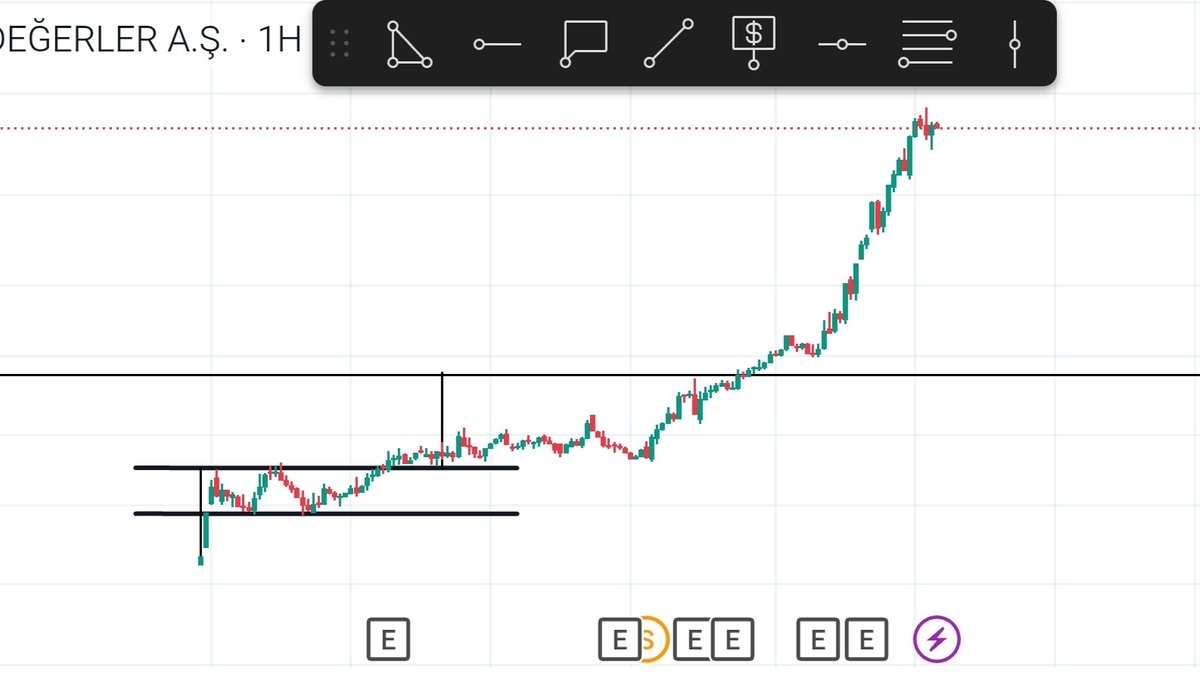Select the Fib retracement tool
The image size is (1200, 679).
point(928,44)
